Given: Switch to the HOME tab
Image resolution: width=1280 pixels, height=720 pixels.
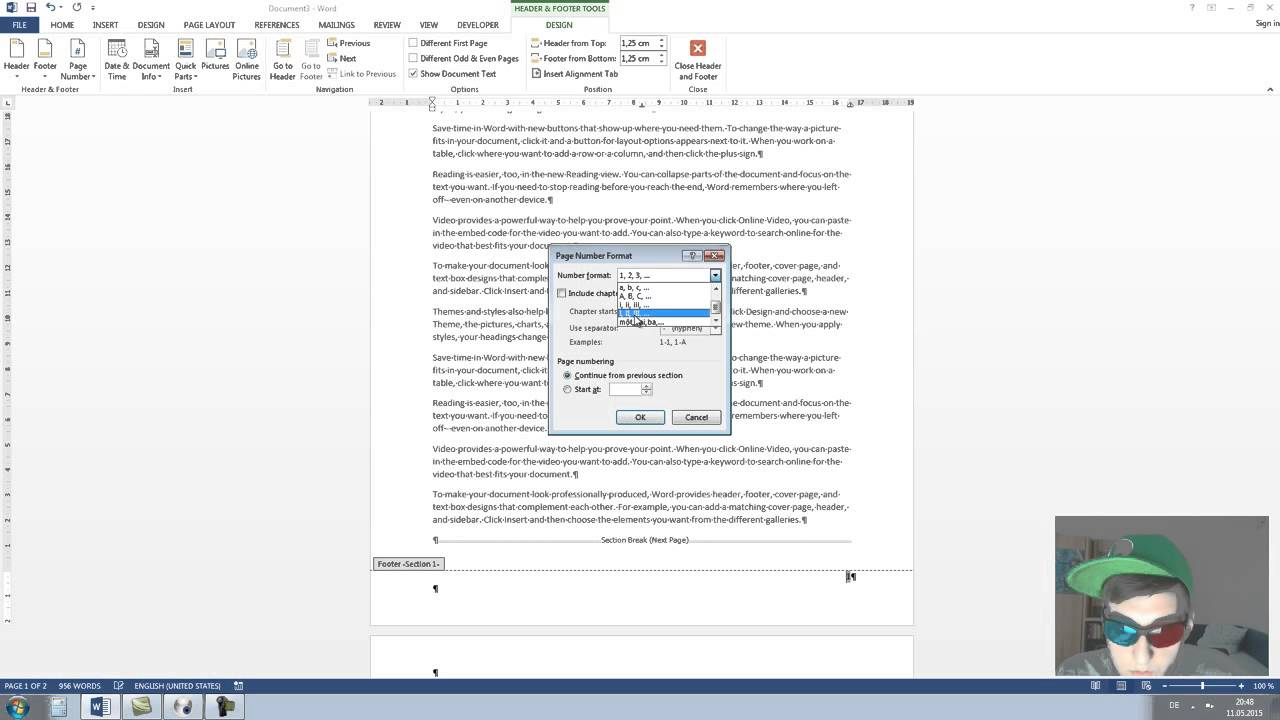Looking at the screenshot, I should click(x=62, y=25).
